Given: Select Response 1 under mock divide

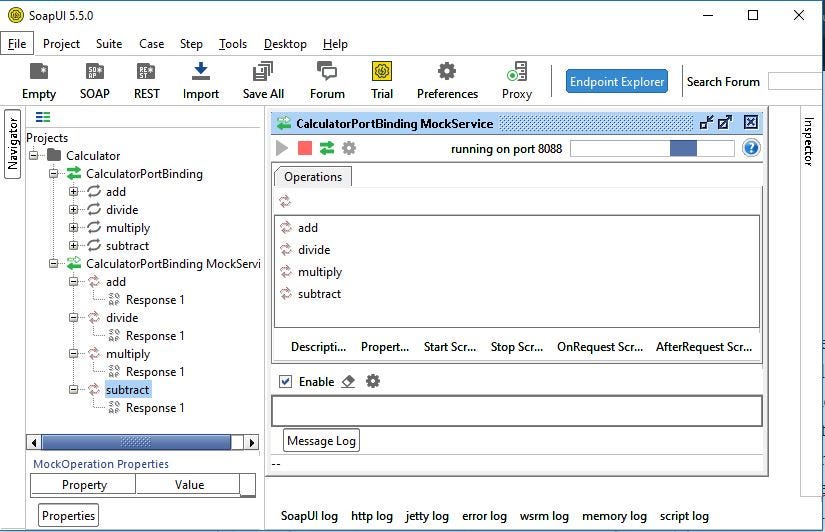Looking at the screenshot, I should point(155,336).
